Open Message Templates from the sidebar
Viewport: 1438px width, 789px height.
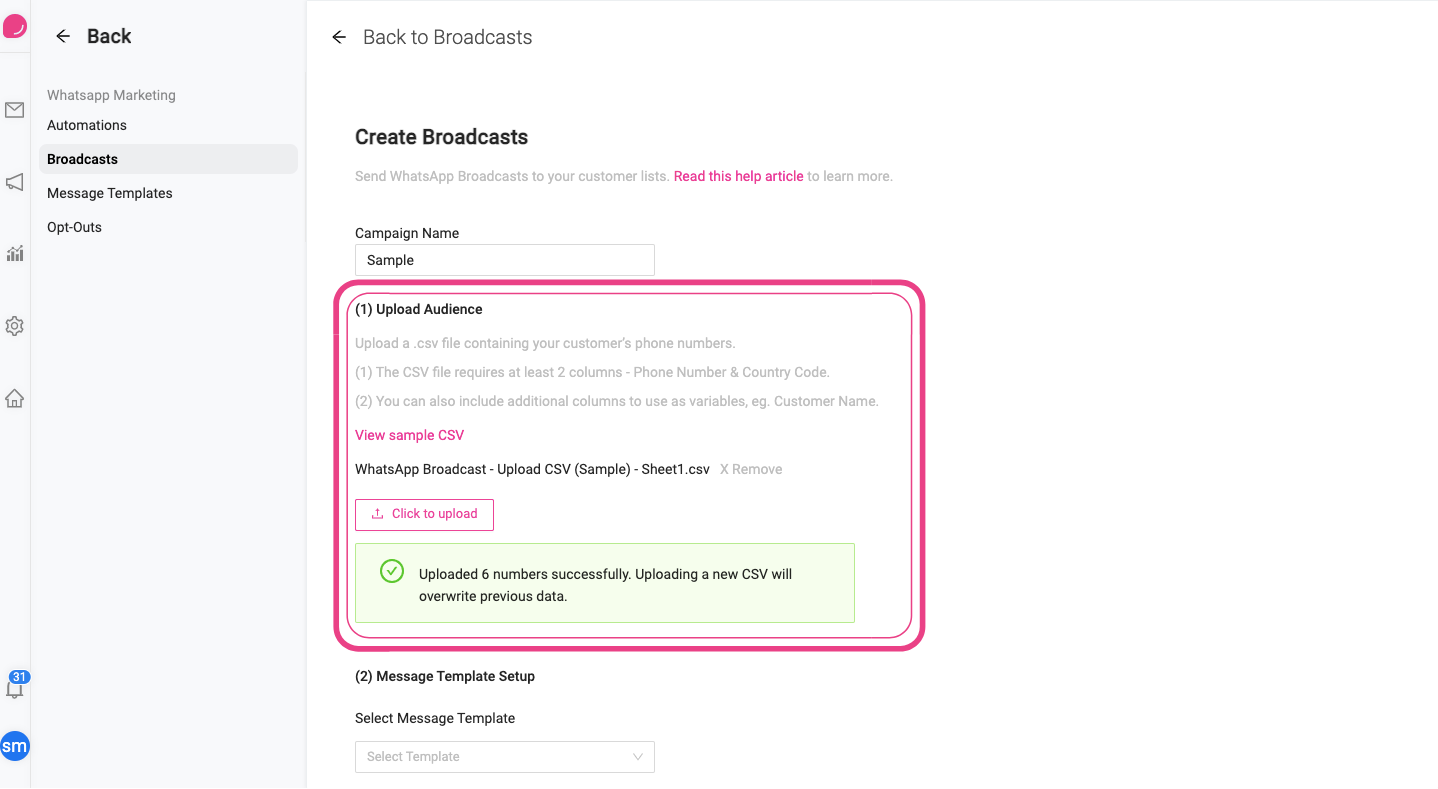(x=109, y=192)
